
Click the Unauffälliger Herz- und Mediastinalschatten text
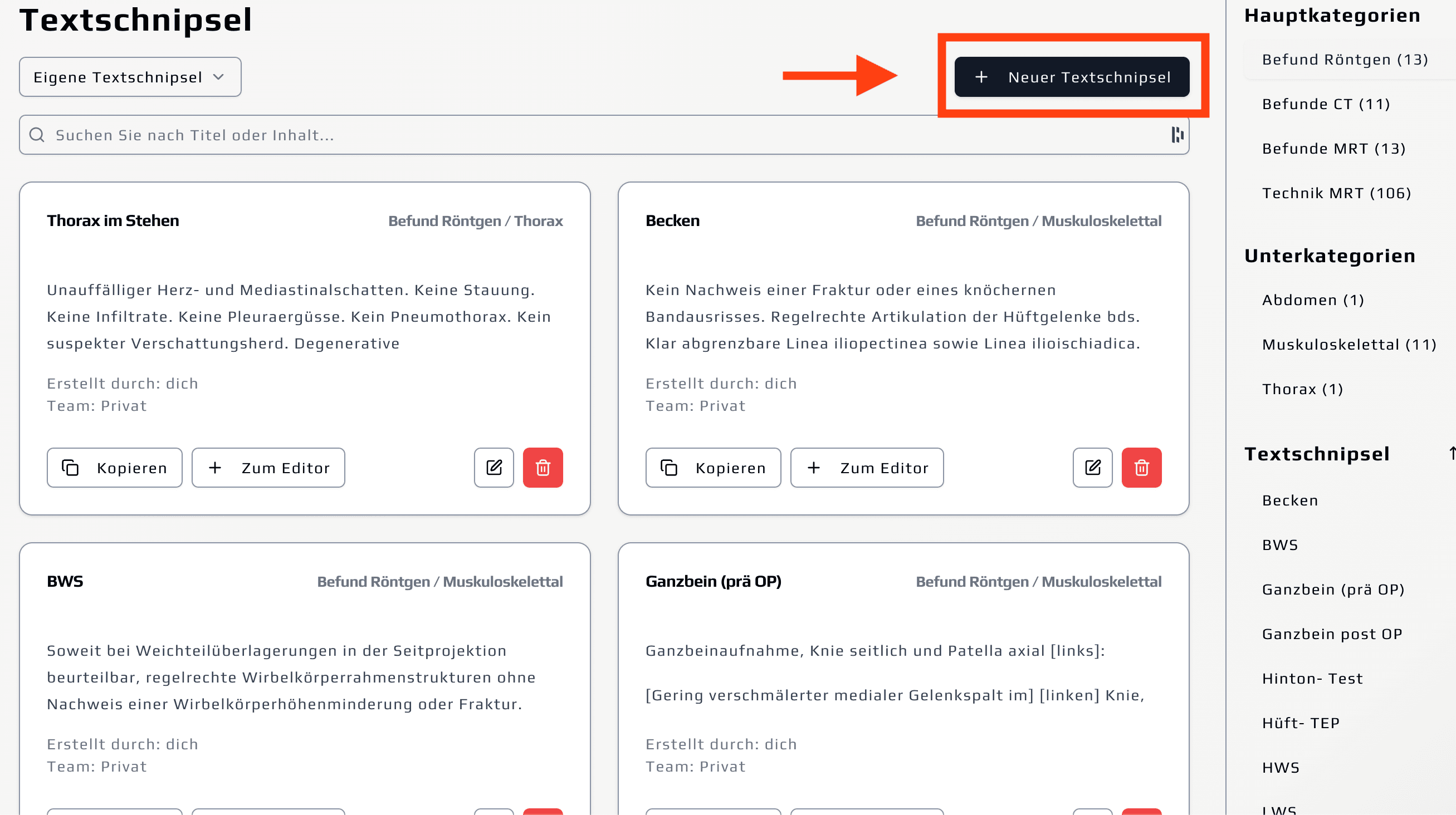[300, 317]
